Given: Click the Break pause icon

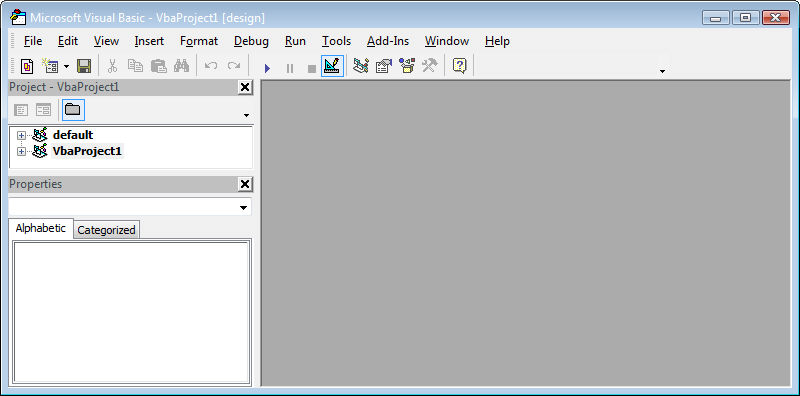Looking at the screenshot, I should [x=290, y=68].
